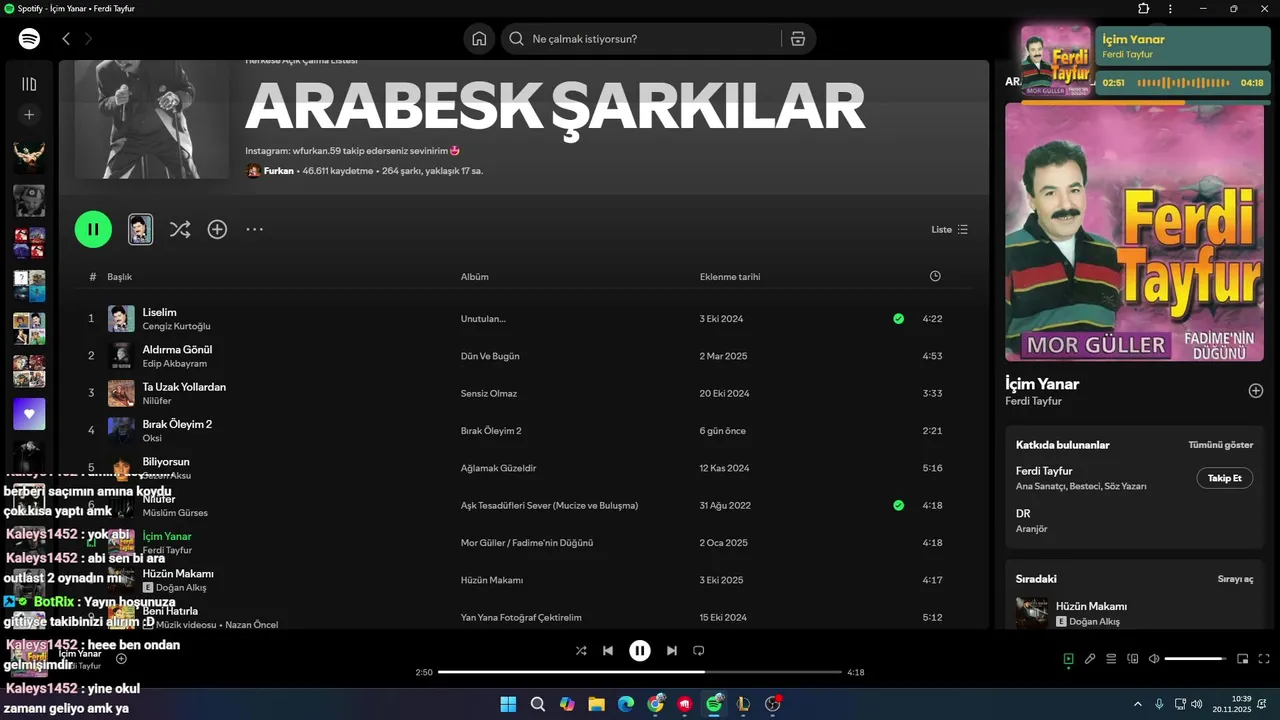Open album Yan Yana Fotoğraf Çektirelim
Viewport: 1280px width, 720px height.
(521, 618)
